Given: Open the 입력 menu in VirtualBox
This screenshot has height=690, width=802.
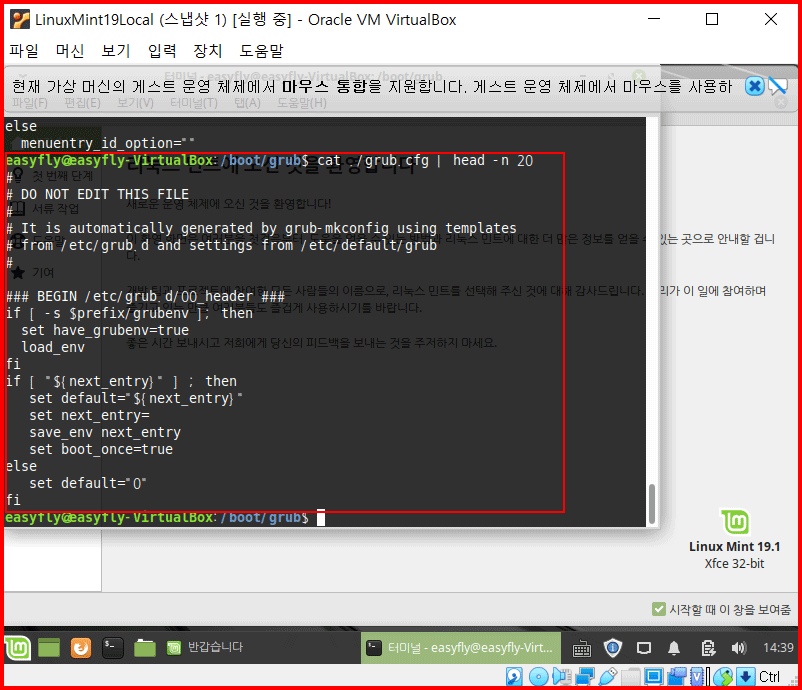Looking at the screenshot, I should tap(162, 51).
